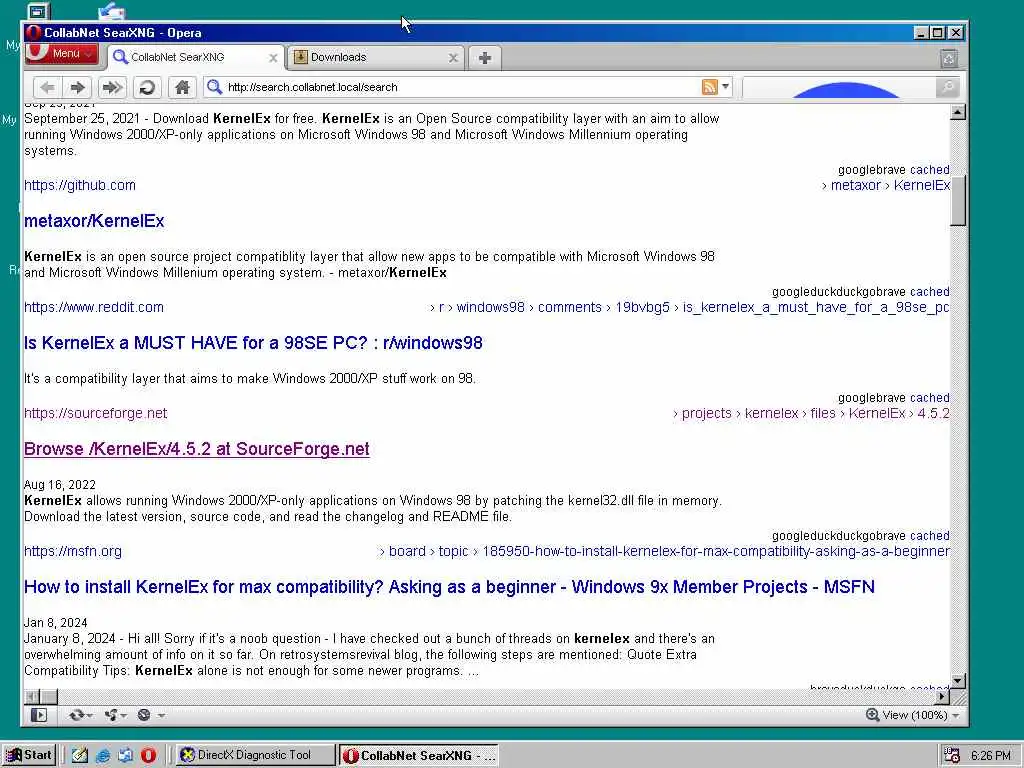The height and width of the screenshot is (768, 1024).
Task: Click the https://github.com URL link
Action: pyautogui.click(x=80, y=185)
